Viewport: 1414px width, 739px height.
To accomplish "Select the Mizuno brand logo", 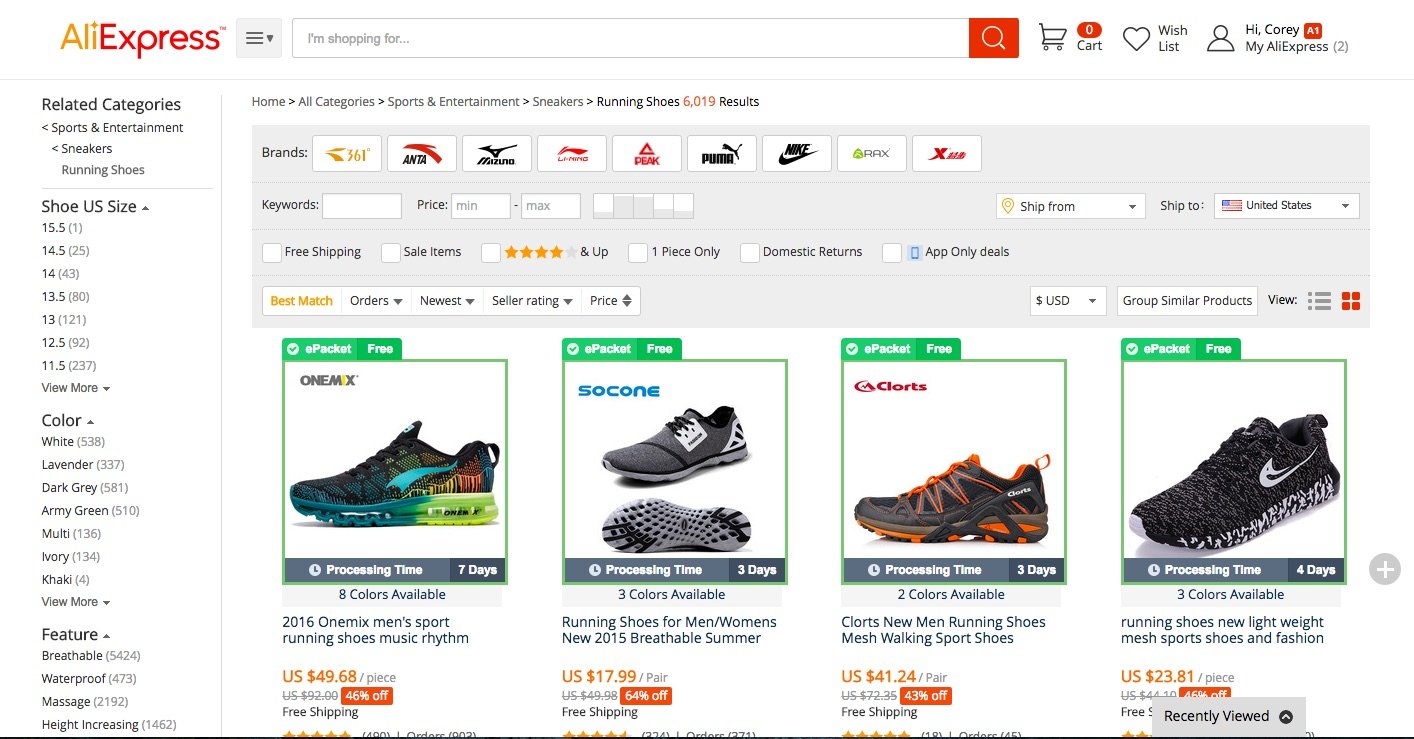I will coord(497,153).
